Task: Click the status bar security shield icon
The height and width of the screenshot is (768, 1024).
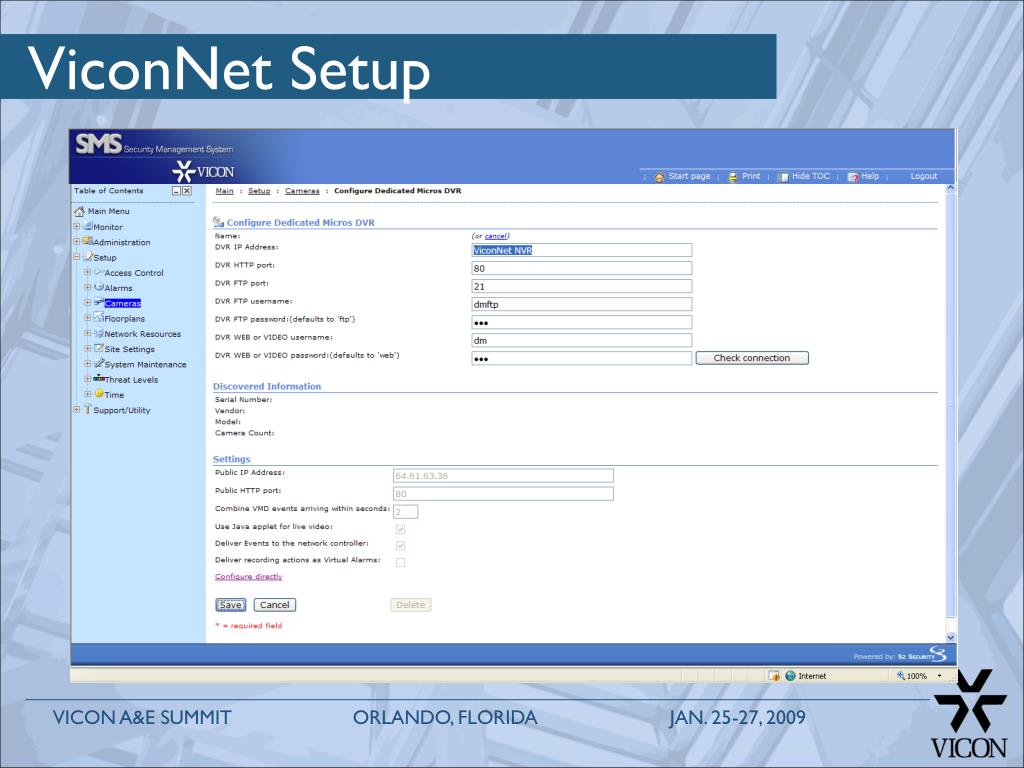Action: tap(774, 676)
